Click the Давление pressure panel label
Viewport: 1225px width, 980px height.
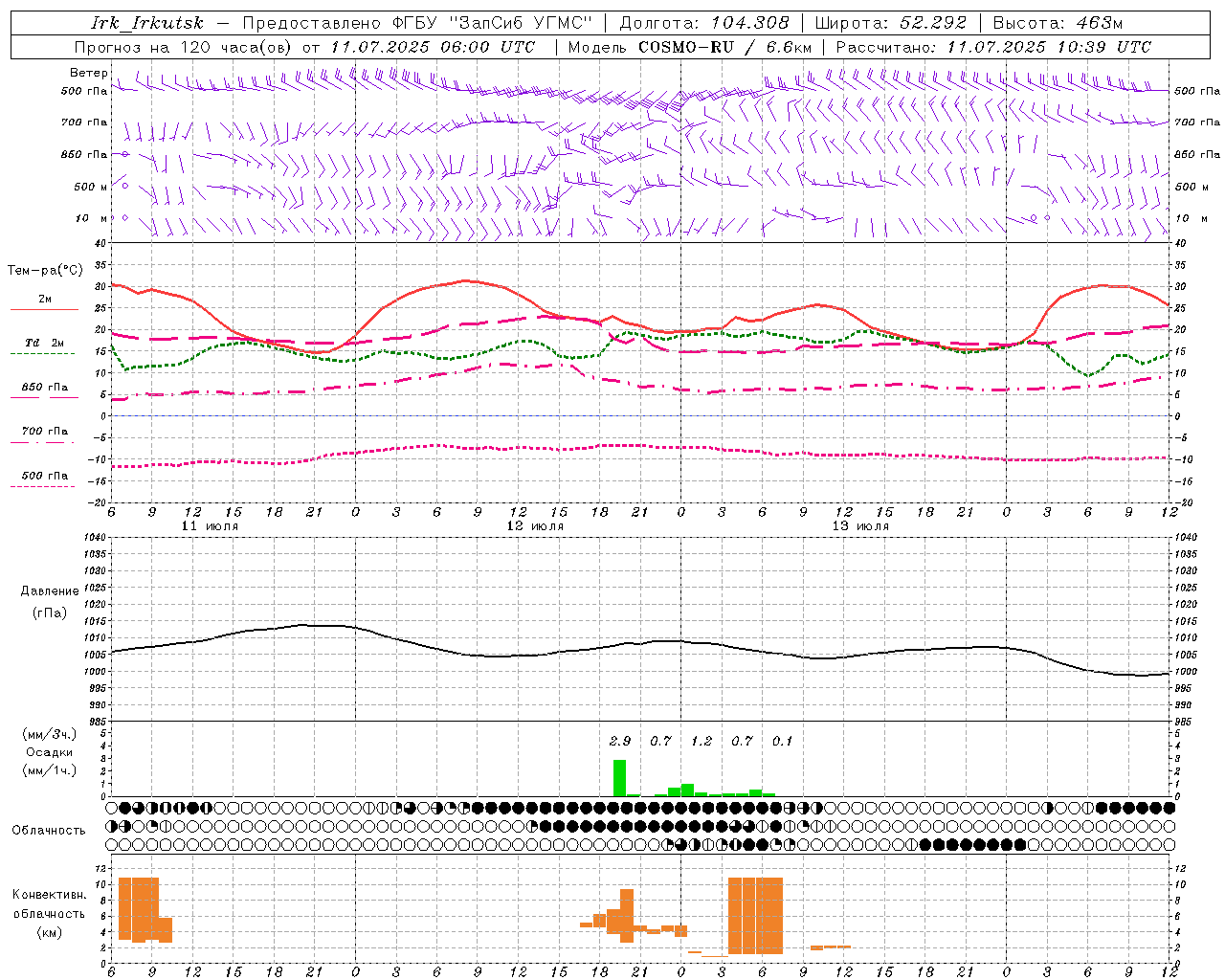pos(50,591)
